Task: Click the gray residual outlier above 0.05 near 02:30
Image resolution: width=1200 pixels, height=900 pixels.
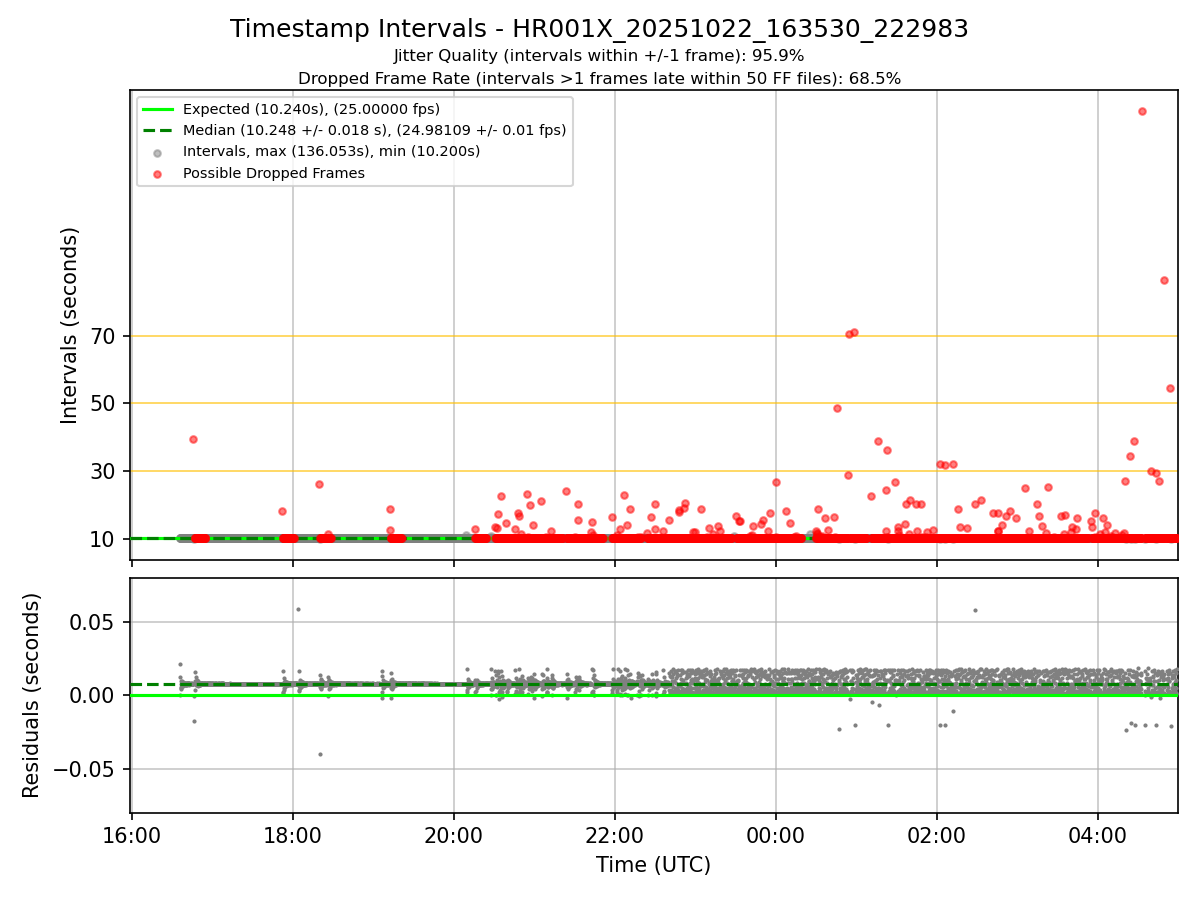Action: click(975, 610)
